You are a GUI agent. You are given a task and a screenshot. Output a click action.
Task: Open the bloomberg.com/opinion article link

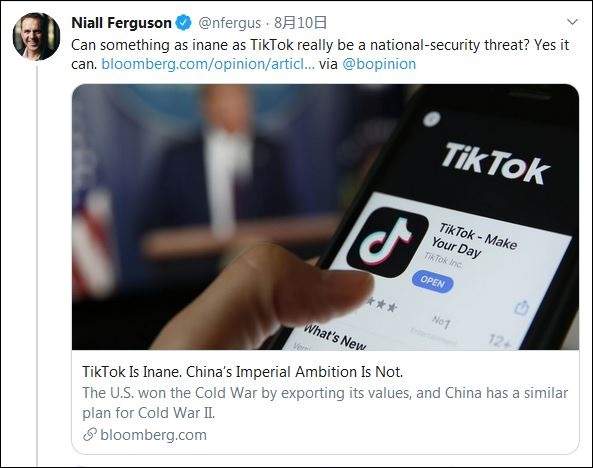pos(208,64)
